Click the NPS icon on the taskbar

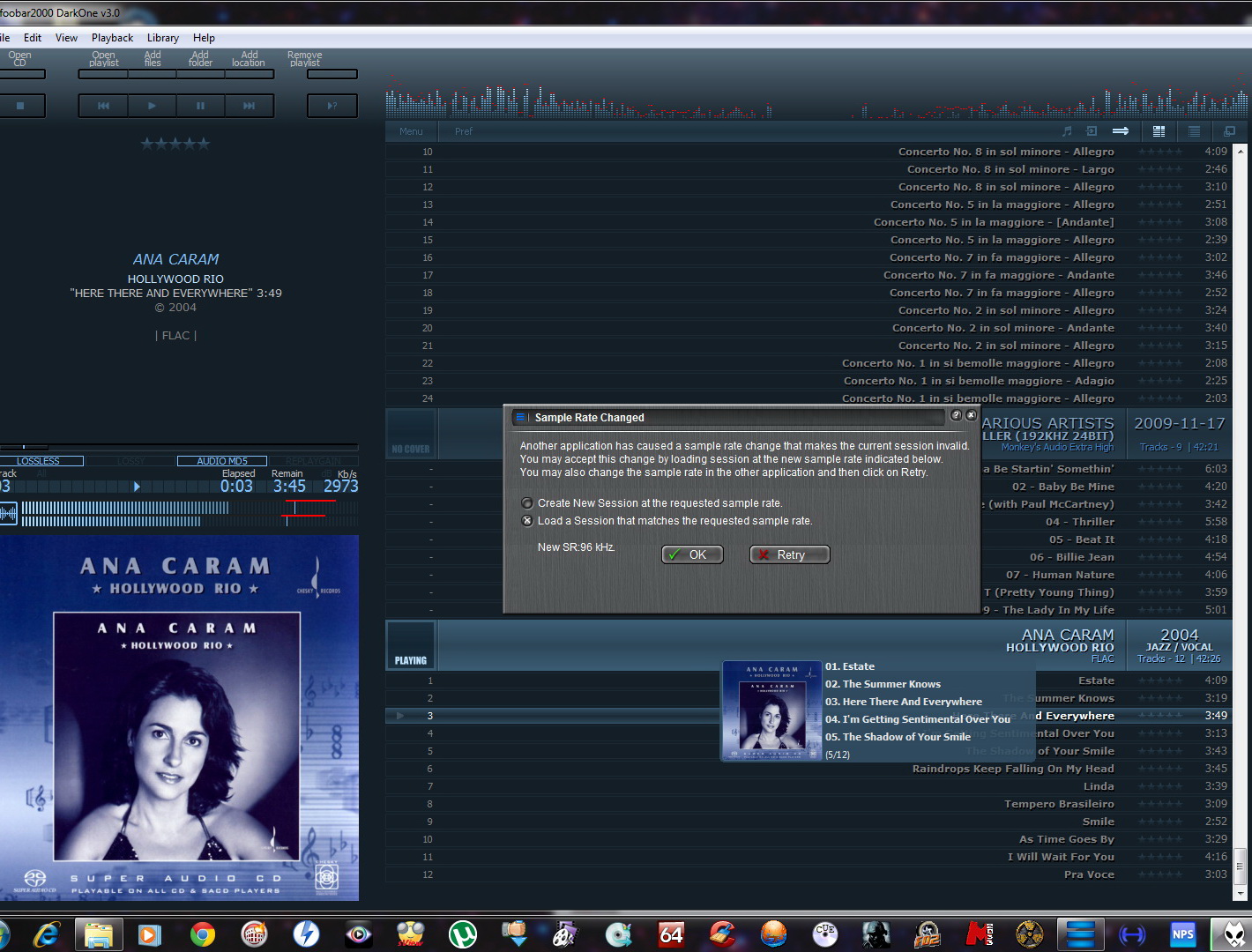pyautogui.click(x=1182, y=934)
